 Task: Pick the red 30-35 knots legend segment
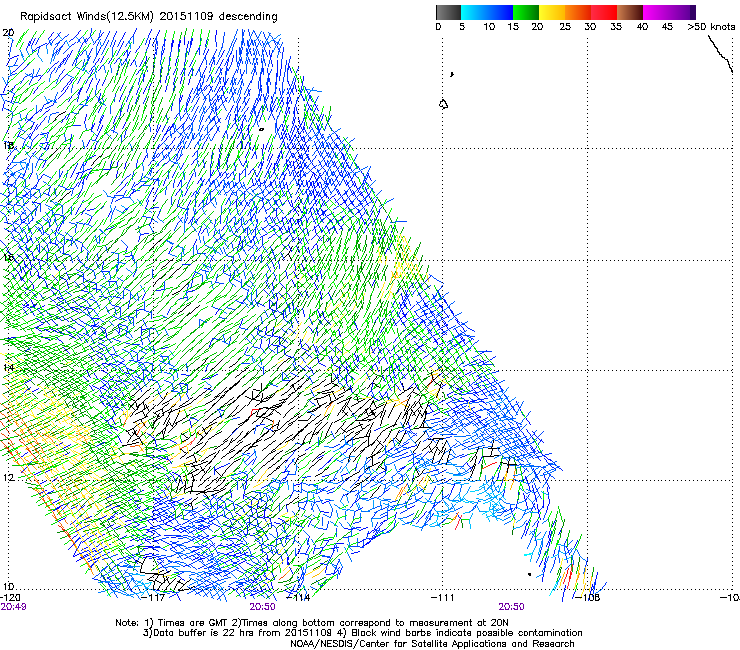coord(604,12)
